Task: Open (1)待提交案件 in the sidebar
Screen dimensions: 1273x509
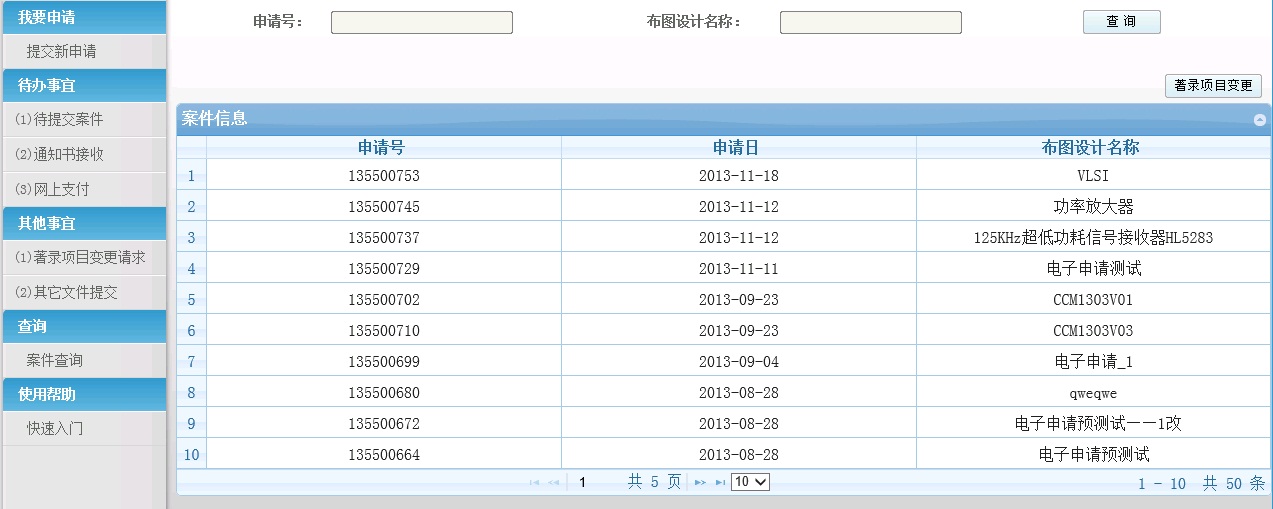Action: click(x=60, y=119)
